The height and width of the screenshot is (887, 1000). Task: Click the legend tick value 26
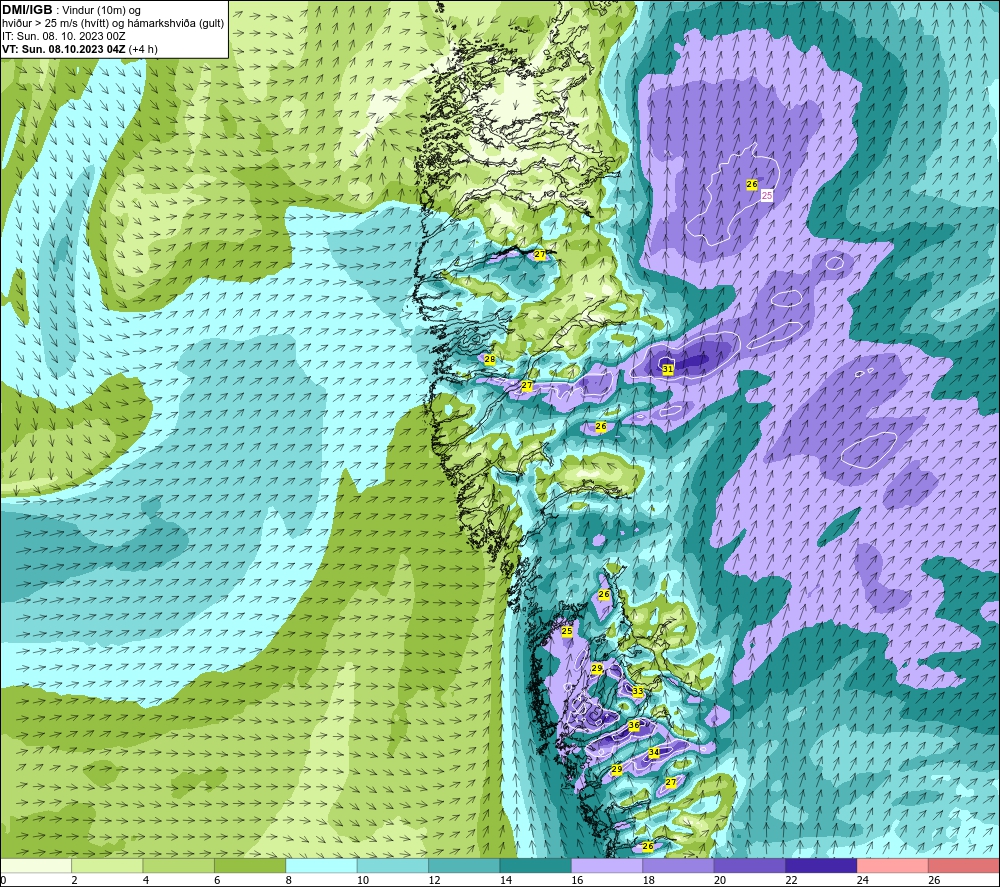coord(934,880)
